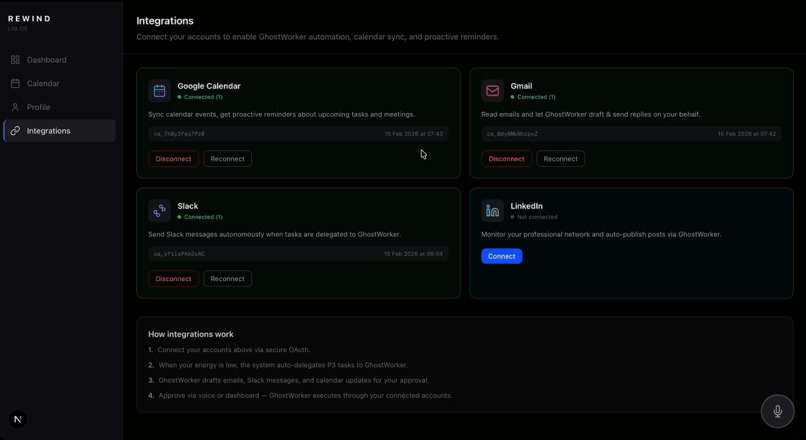Click the 15 Feb 2026 at 07:43 timestamp
This screenshot has width=806, height=440.
point(413,134)
